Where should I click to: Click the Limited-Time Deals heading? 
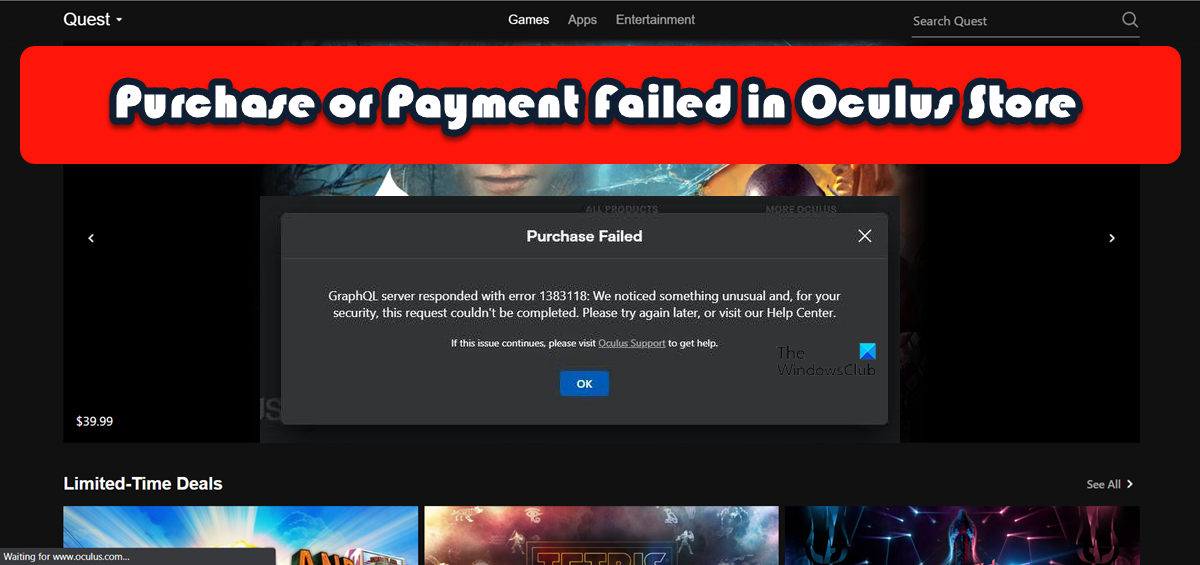coord(143,484)
